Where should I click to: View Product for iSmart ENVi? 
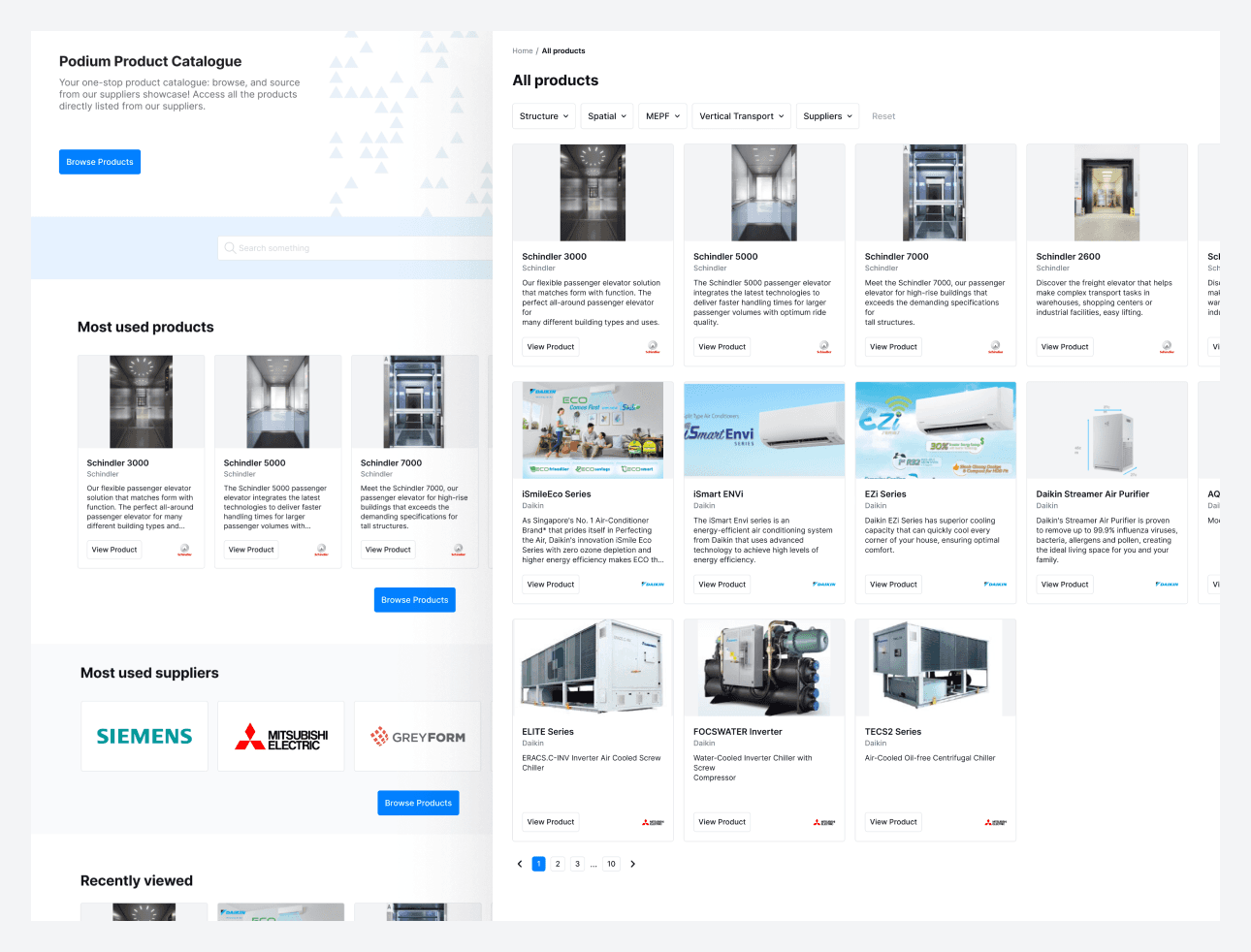(x=722, y=585)
